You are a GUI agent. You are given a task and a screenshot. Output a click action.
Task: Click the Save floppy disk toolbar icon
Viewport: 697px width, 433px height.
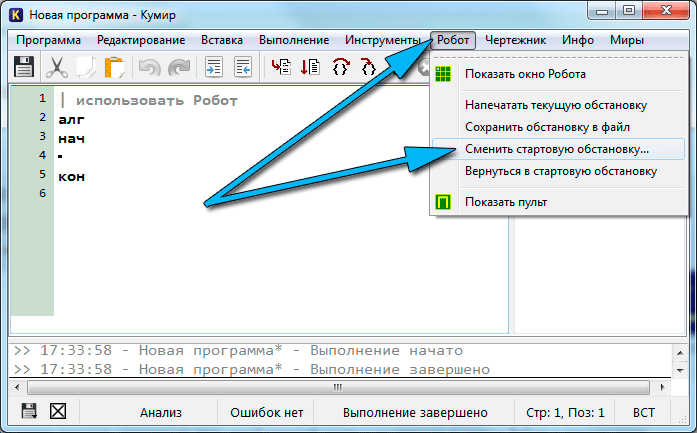(x=24, y=68)
